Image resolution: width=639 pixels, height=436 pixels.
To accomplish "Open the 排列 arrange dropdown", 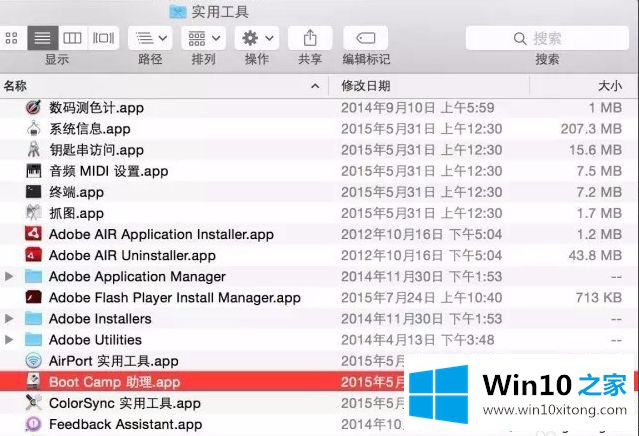I will pyautogui.click(x=203, y=38).
